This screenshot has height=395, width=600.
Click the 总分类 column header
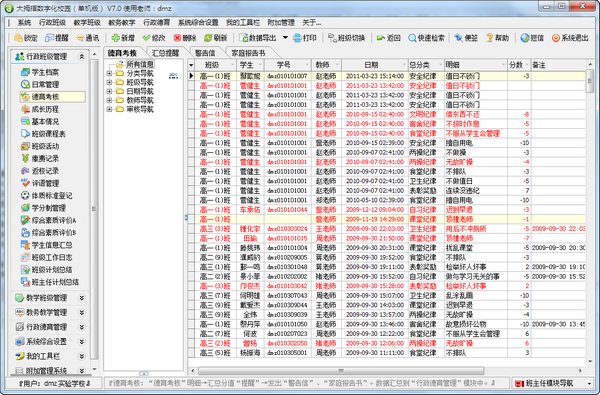pyautogui.click(x=426, y=65)
